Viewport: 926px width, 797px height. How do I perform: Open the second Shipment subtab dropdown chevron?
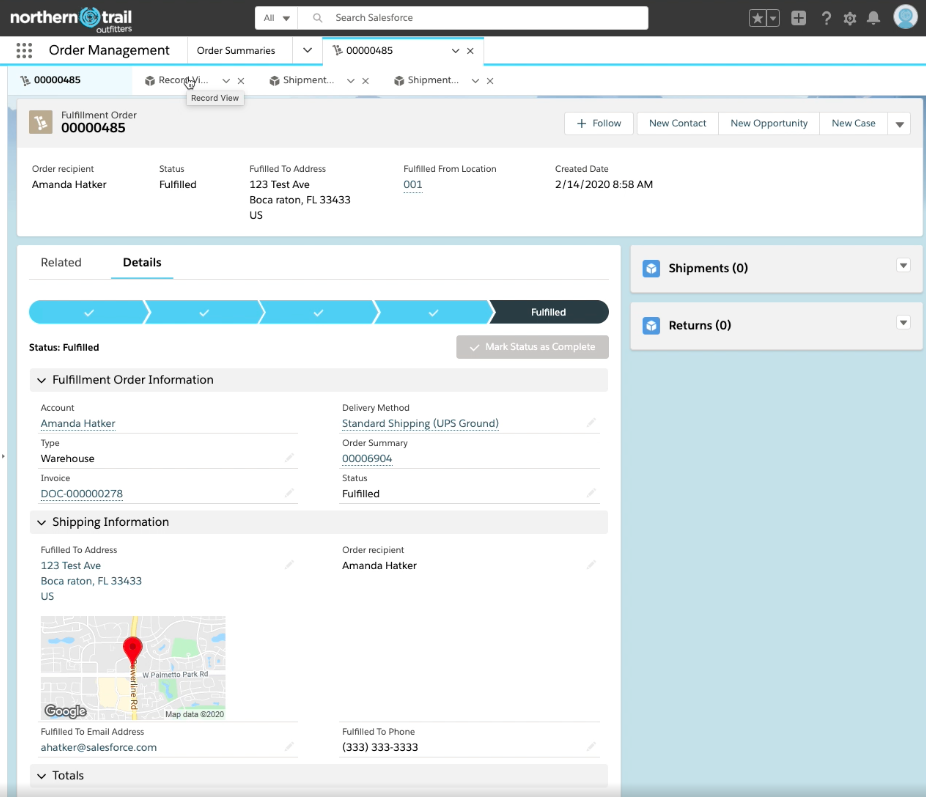[x=475, y=81]
